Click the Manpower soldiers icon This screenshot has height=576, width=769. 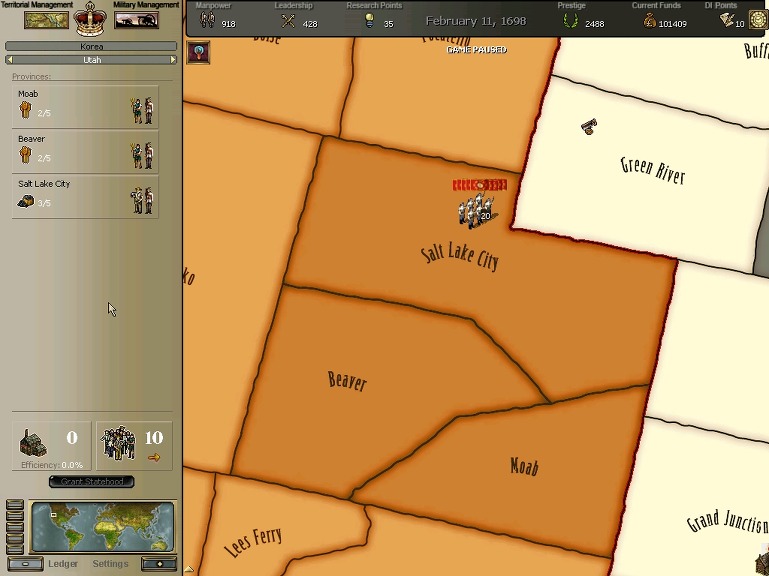pos(207,21)
